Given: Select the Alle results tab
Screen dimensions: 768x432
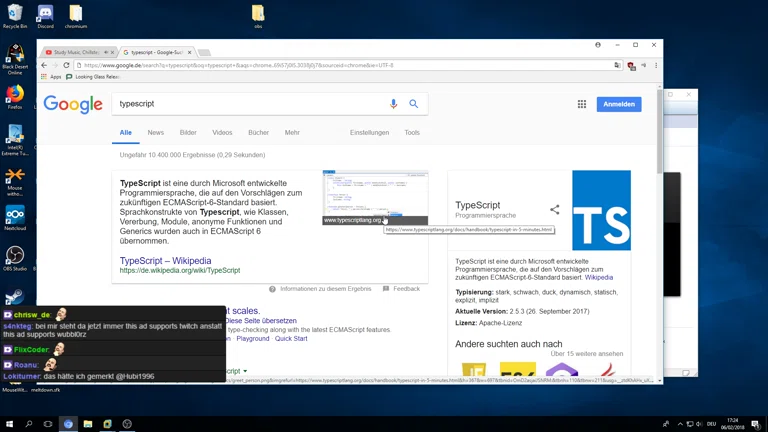Looking at the screenshot, I should [x=126, y=133].
